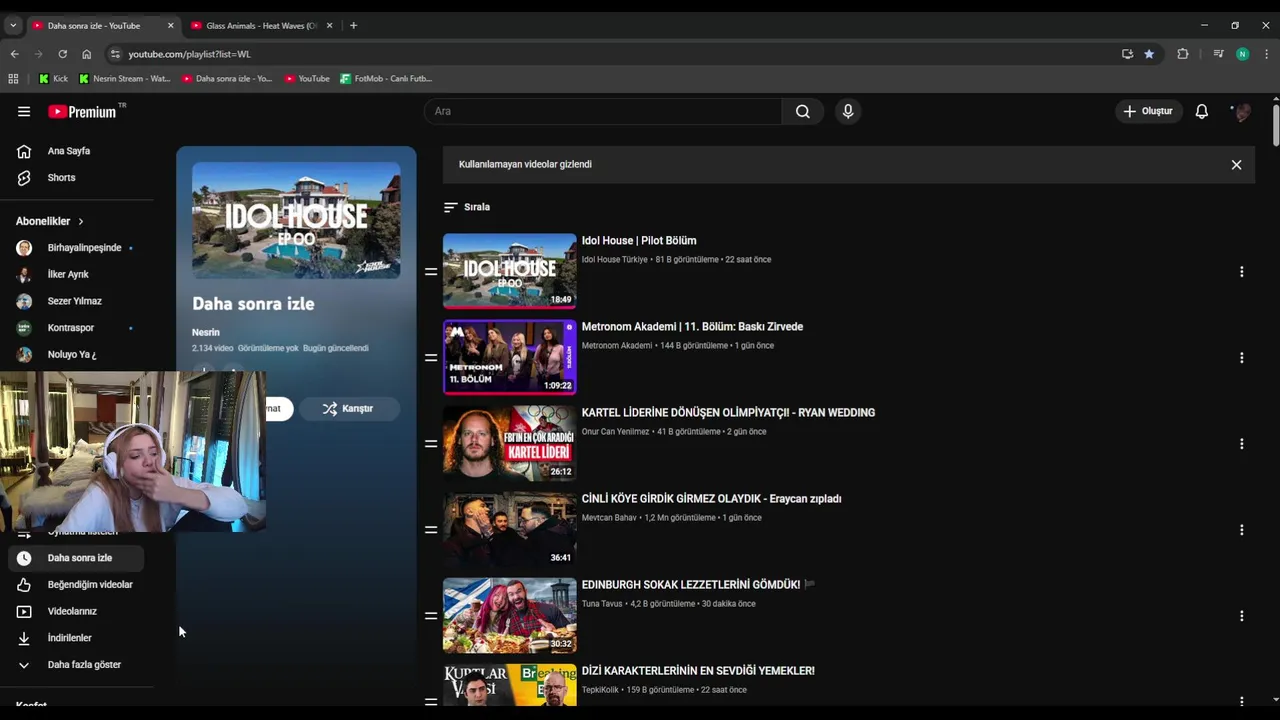
Task: Open the notifications bell
Action: [1202, 111]
